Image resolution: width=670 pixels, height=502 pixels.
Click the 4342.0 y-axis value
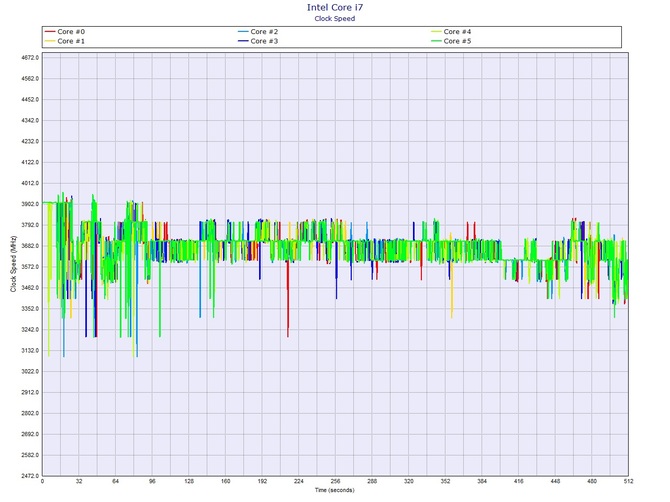tap(30, 120)
